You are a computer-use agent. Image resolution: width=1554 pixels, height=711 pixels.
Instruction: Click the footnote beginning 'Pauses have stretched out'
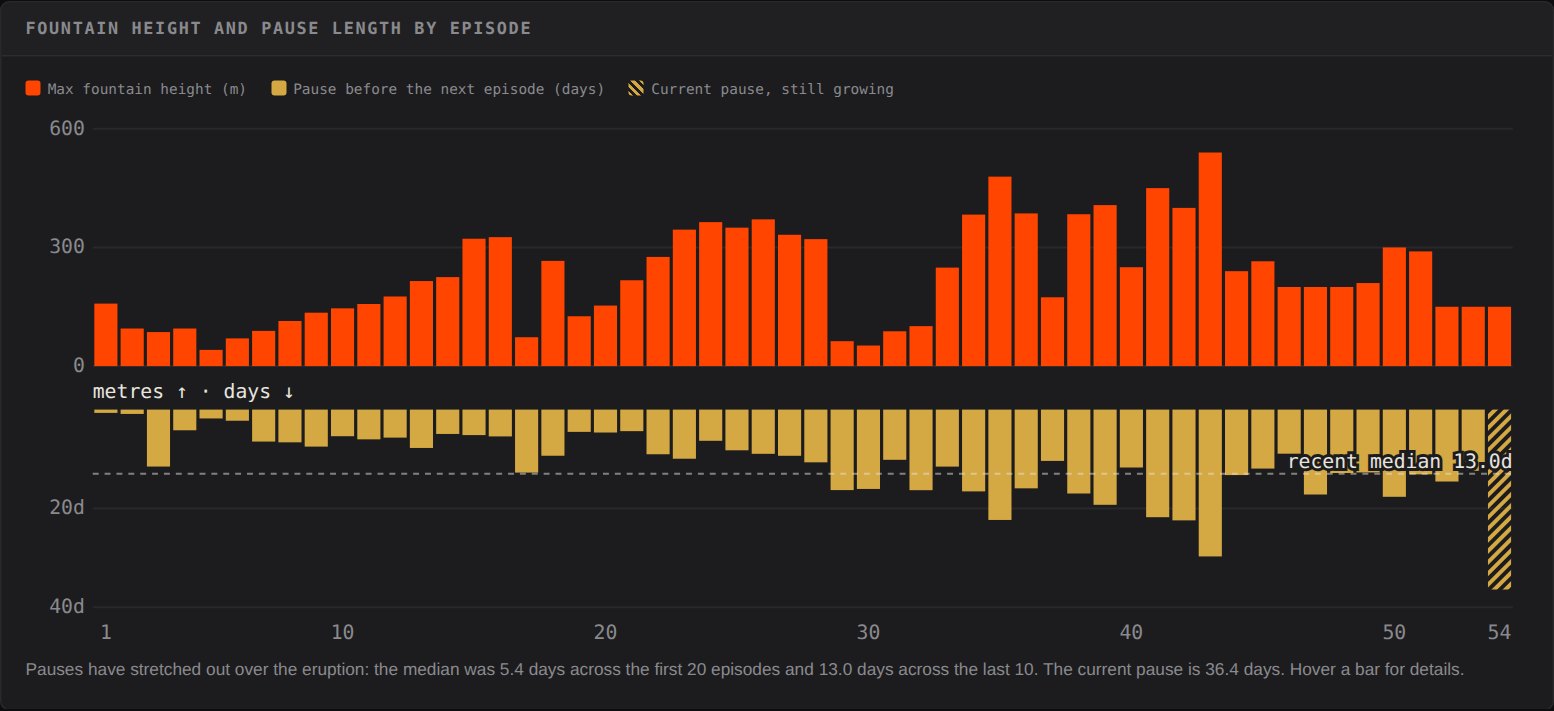(x=745, y=669)
